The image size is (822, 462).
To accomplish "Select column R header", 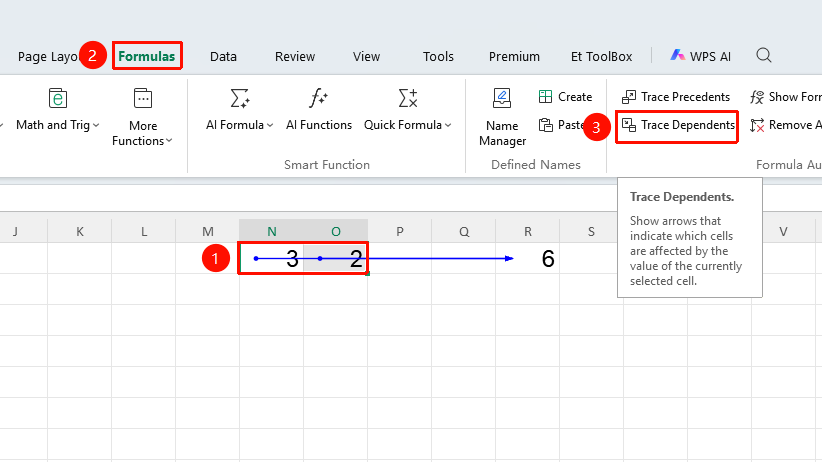I will 527,232.
